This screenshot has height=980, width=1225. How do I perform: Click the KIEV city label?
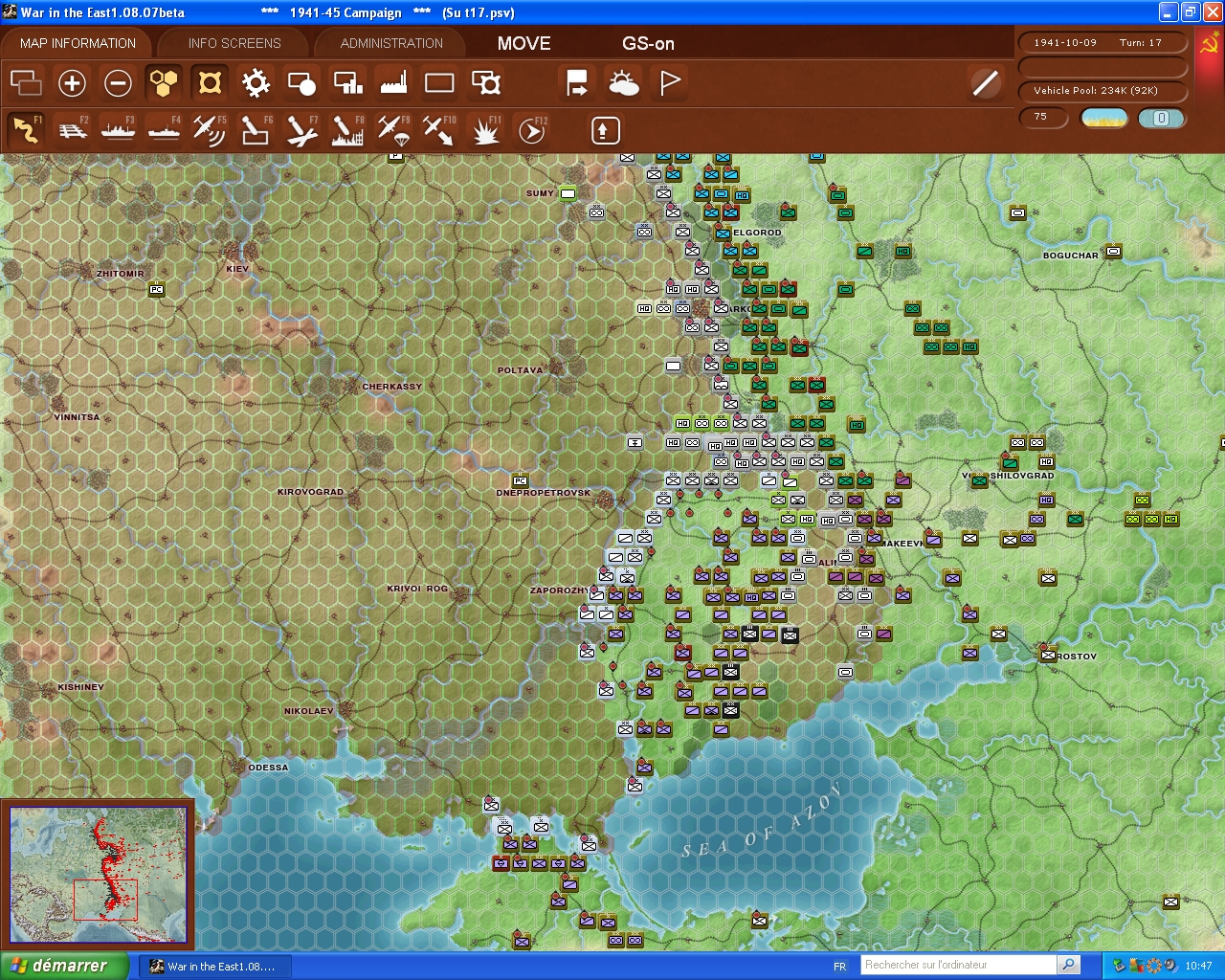[x=237, y=269]
